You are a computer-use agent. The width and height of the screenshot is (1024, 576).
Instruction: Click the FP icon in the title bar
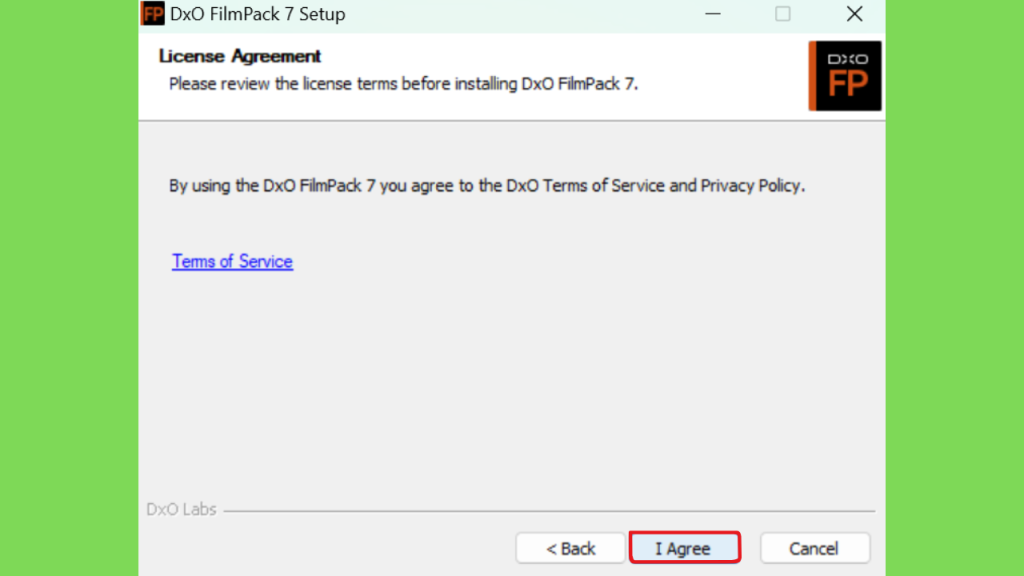pyautogui.click(x=153, y=14)
